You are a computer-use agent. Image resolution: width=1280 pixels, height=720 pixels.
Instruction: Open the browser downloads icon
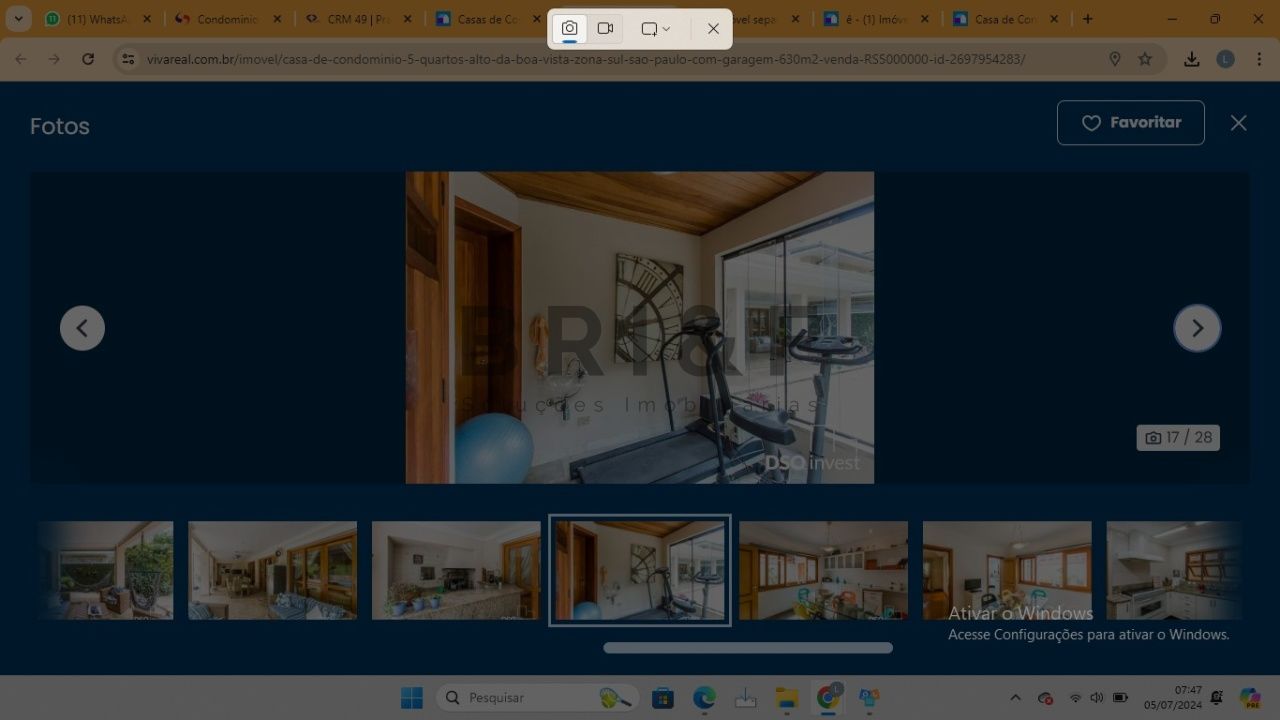[x=1191, y=59]
